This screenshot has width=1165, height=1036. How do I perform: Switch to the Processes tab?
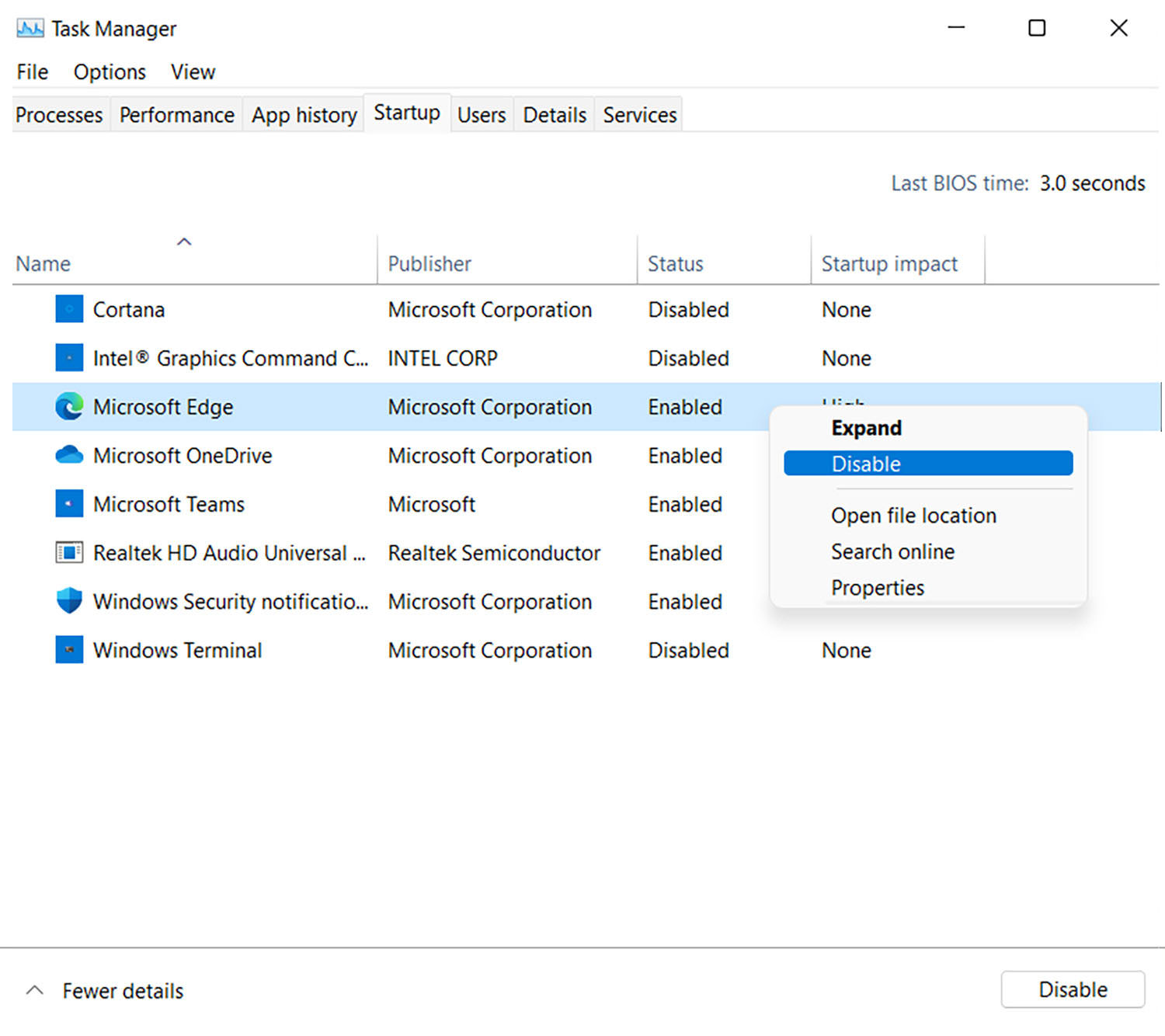(59, 115)
